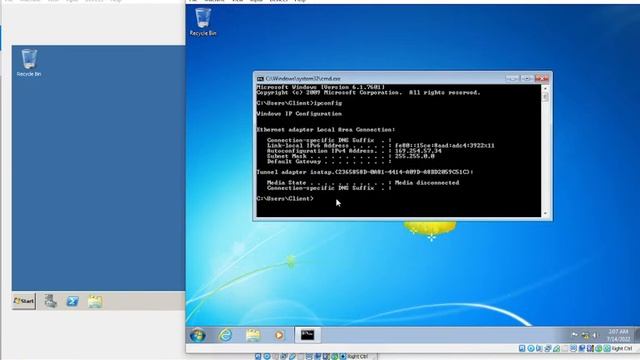This screenshot has width=640, height=360.
Task: Click the IPv4 address 169.254.57.34
Action: [418, 151]
